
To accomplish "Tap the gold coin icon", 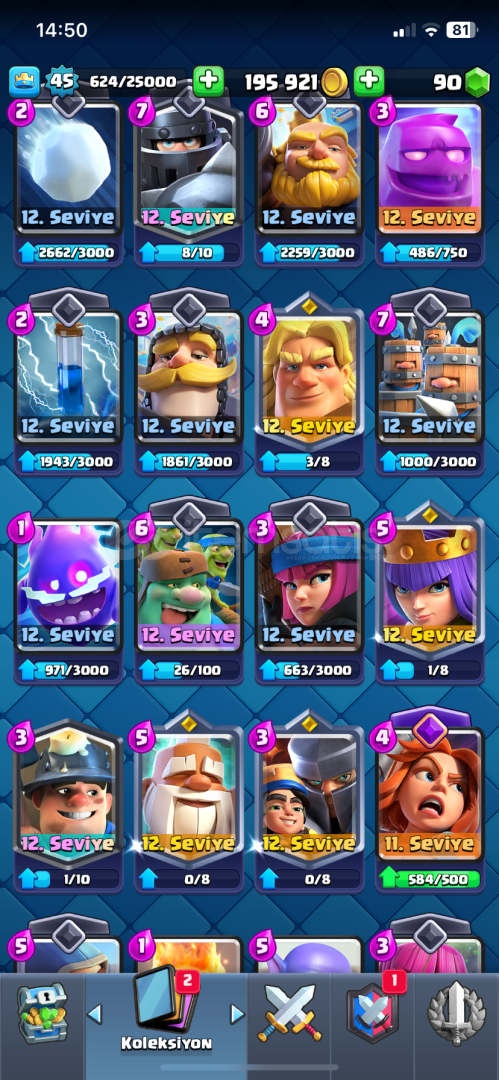I will 335,82.
